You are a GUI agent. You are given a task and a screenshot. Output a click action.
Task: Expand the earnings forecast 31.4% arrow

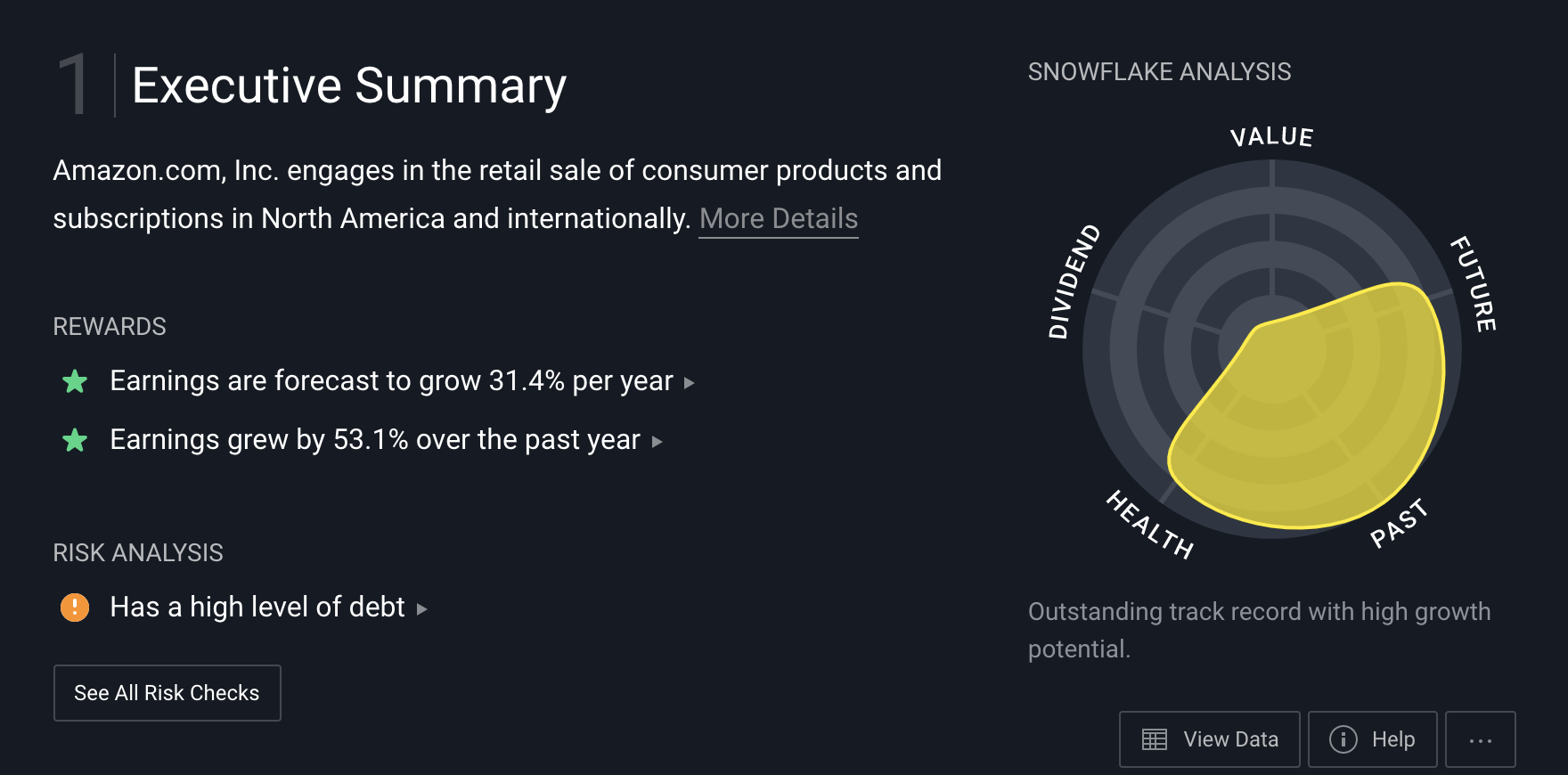689,383
